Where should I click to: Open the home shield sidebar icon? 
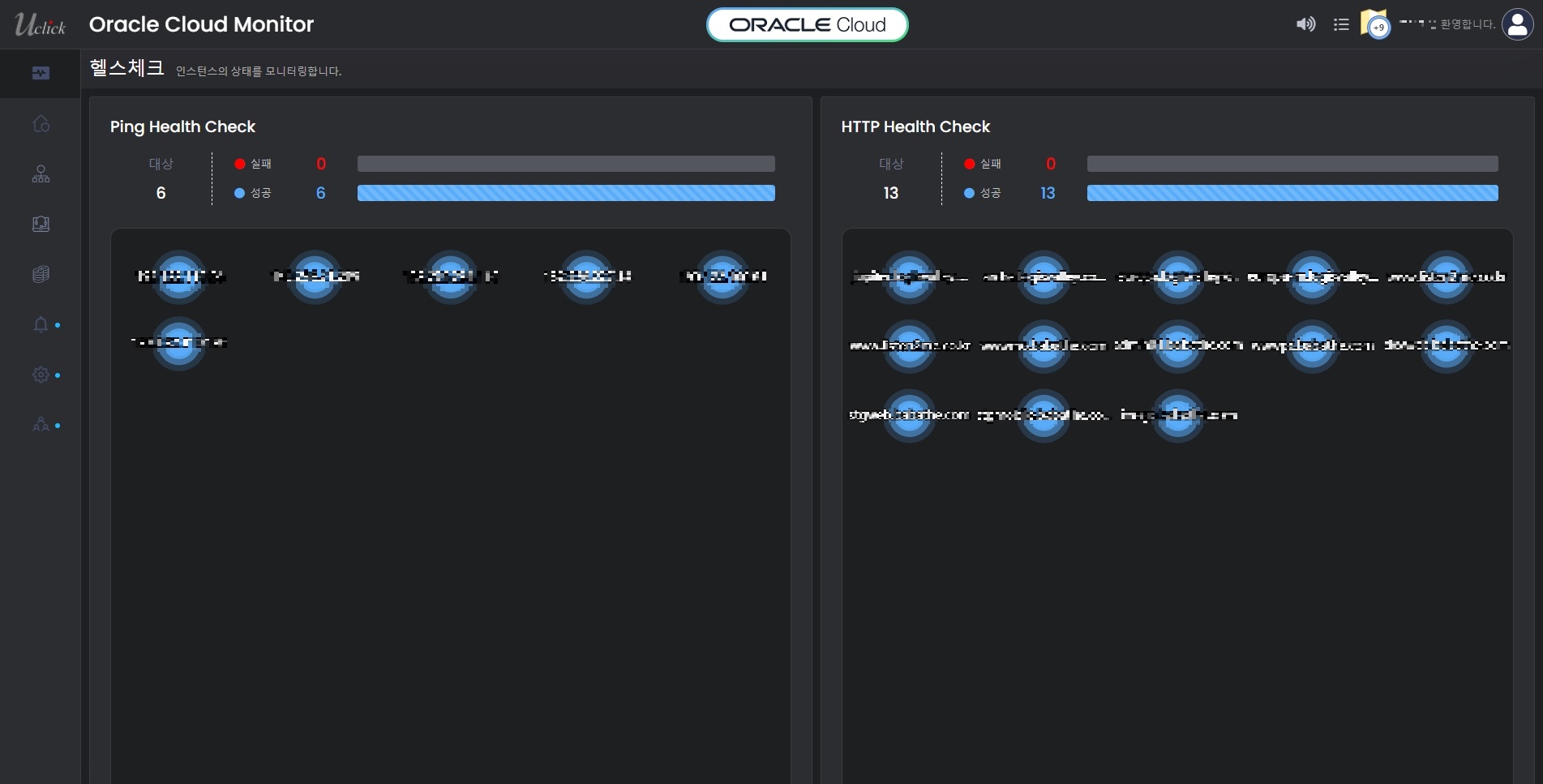tap(41, 124)
